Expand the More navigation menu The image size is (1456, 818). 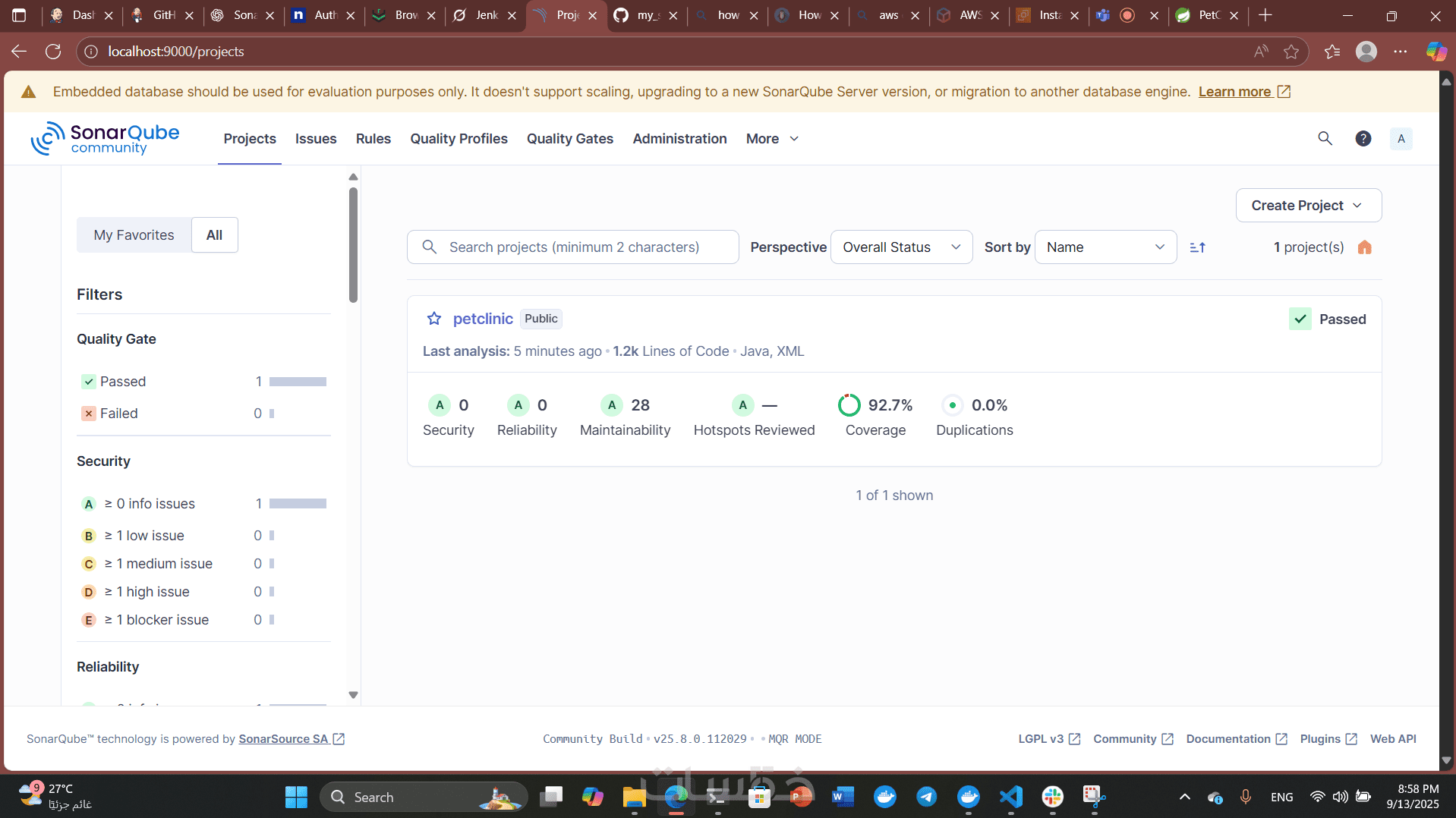772,139
